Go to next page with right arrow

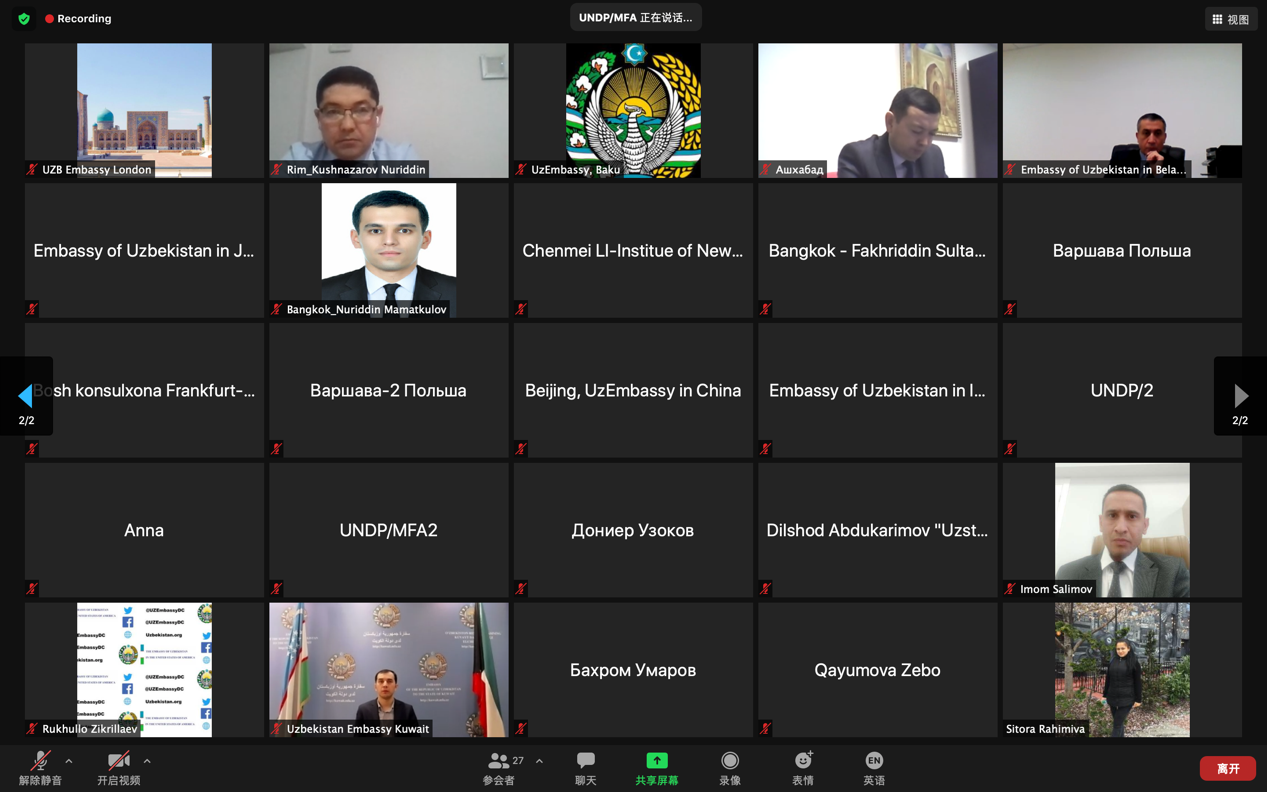(x=1240, y=396)
